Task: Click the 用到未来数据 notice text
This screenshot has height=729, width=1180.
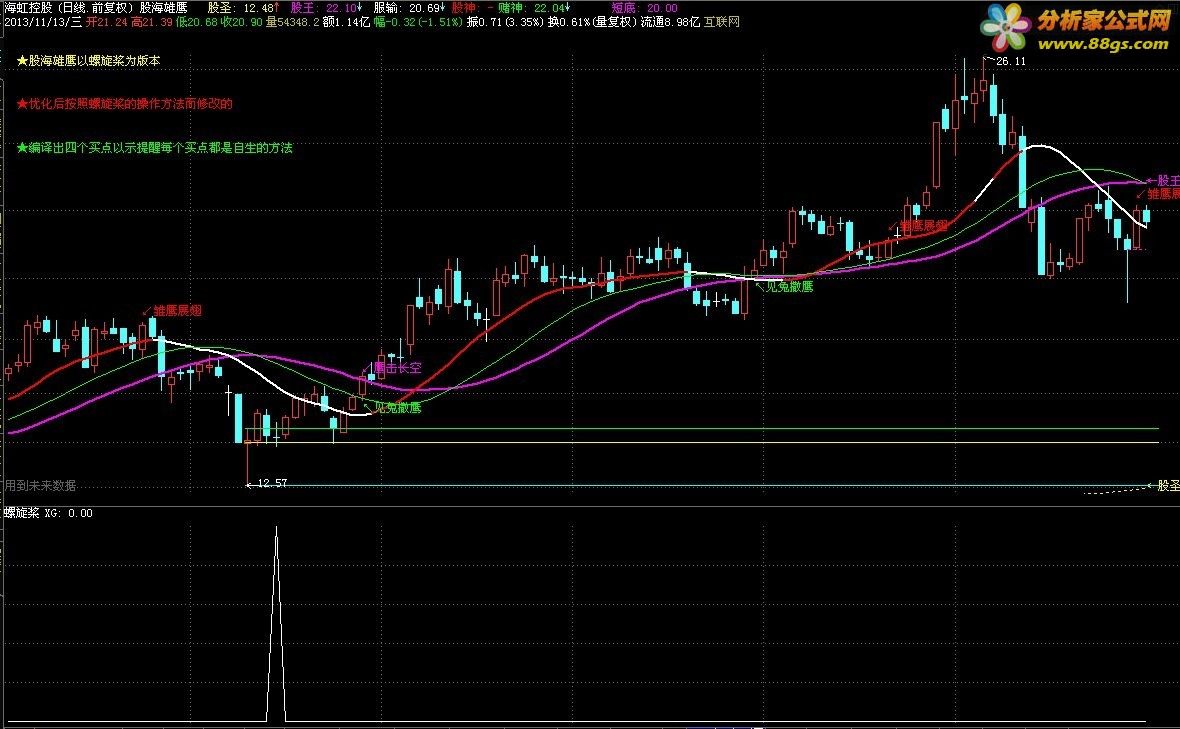Action: coord(40,486)
